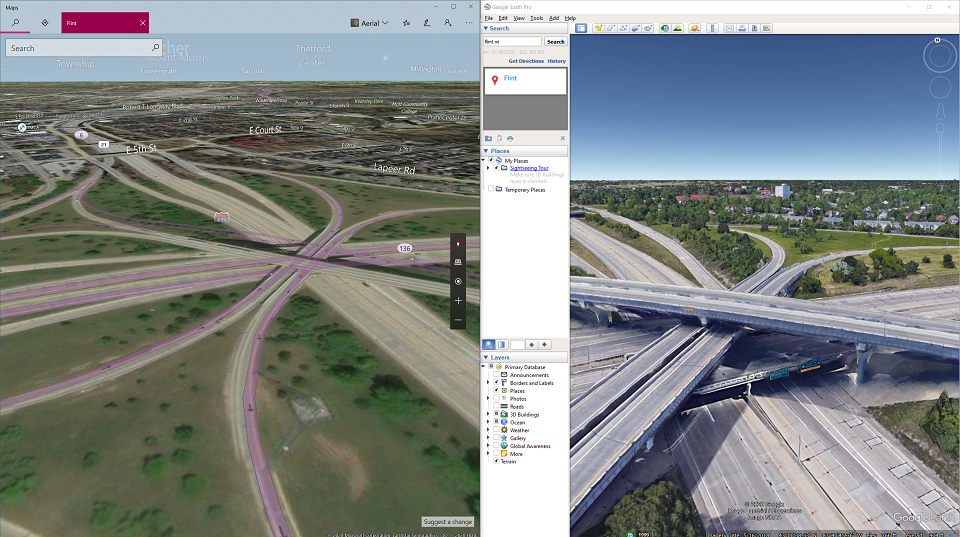Collapse the Search panel header
This screenshot has width=960, height=537.
[525, 28]
